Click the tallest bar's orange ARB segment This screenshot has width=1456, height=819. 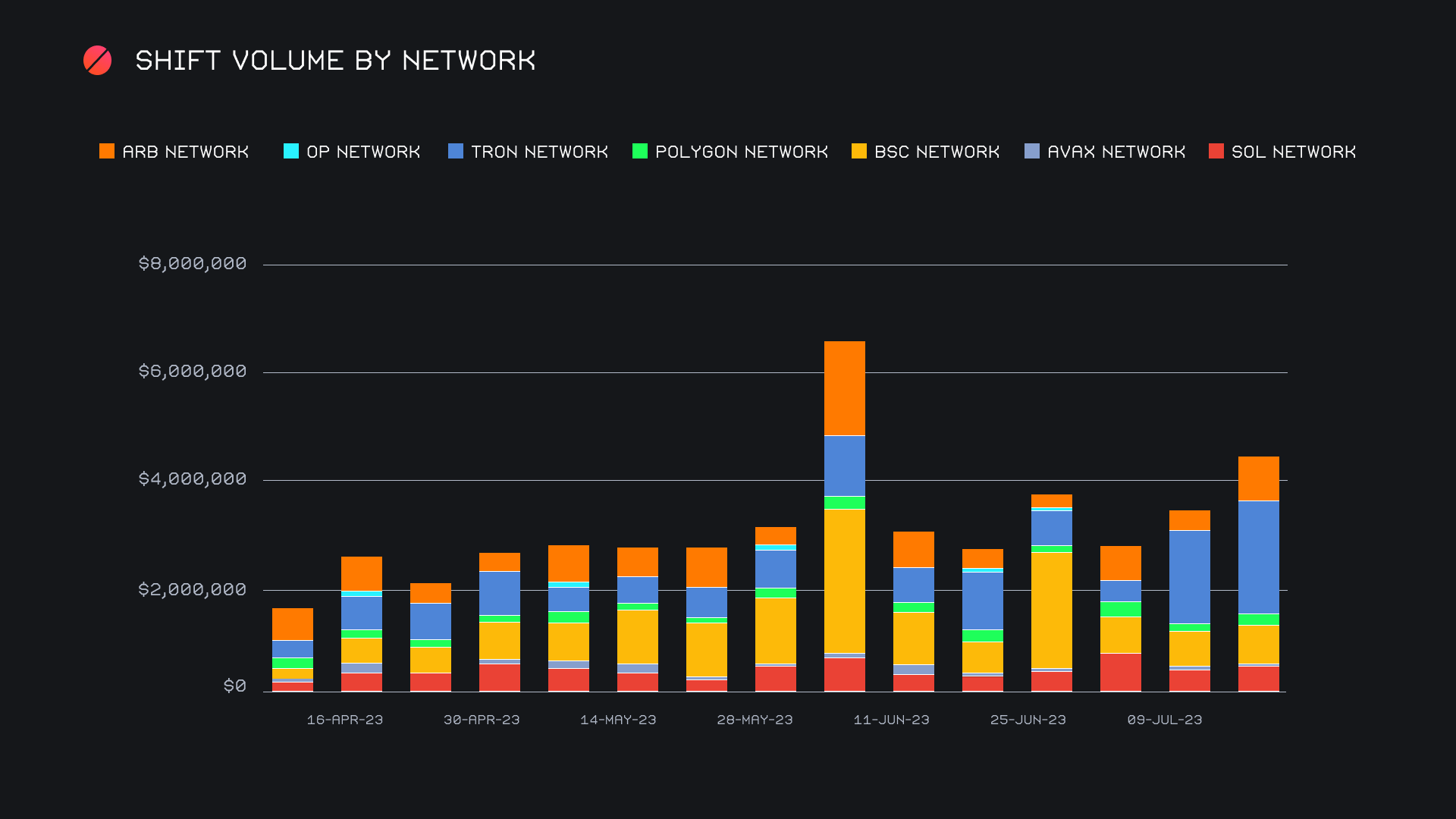pyautogui.click(x=844, y=388)
